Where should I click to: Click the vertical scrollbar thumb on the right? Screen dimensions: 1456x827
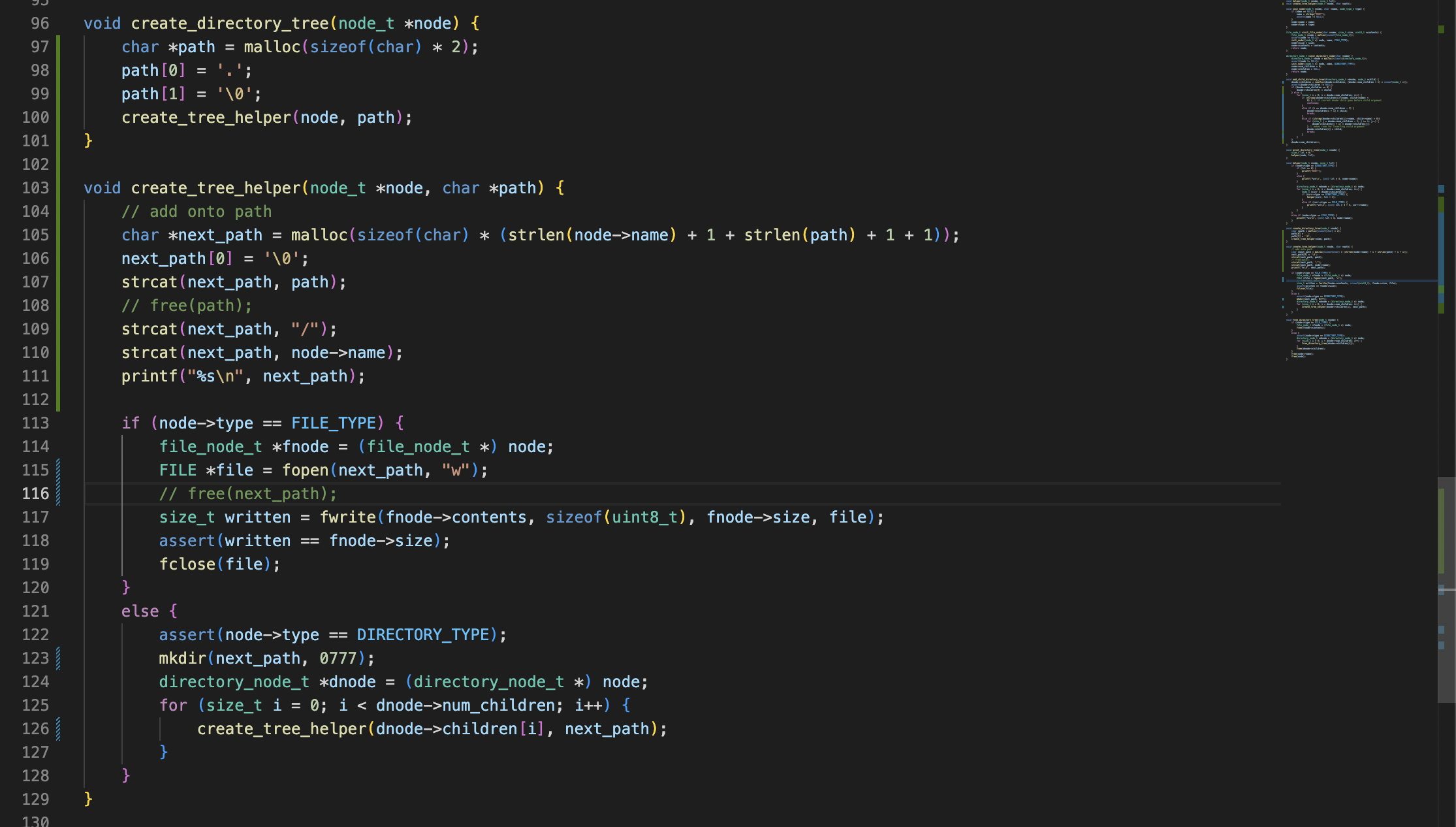(1446, 588)
